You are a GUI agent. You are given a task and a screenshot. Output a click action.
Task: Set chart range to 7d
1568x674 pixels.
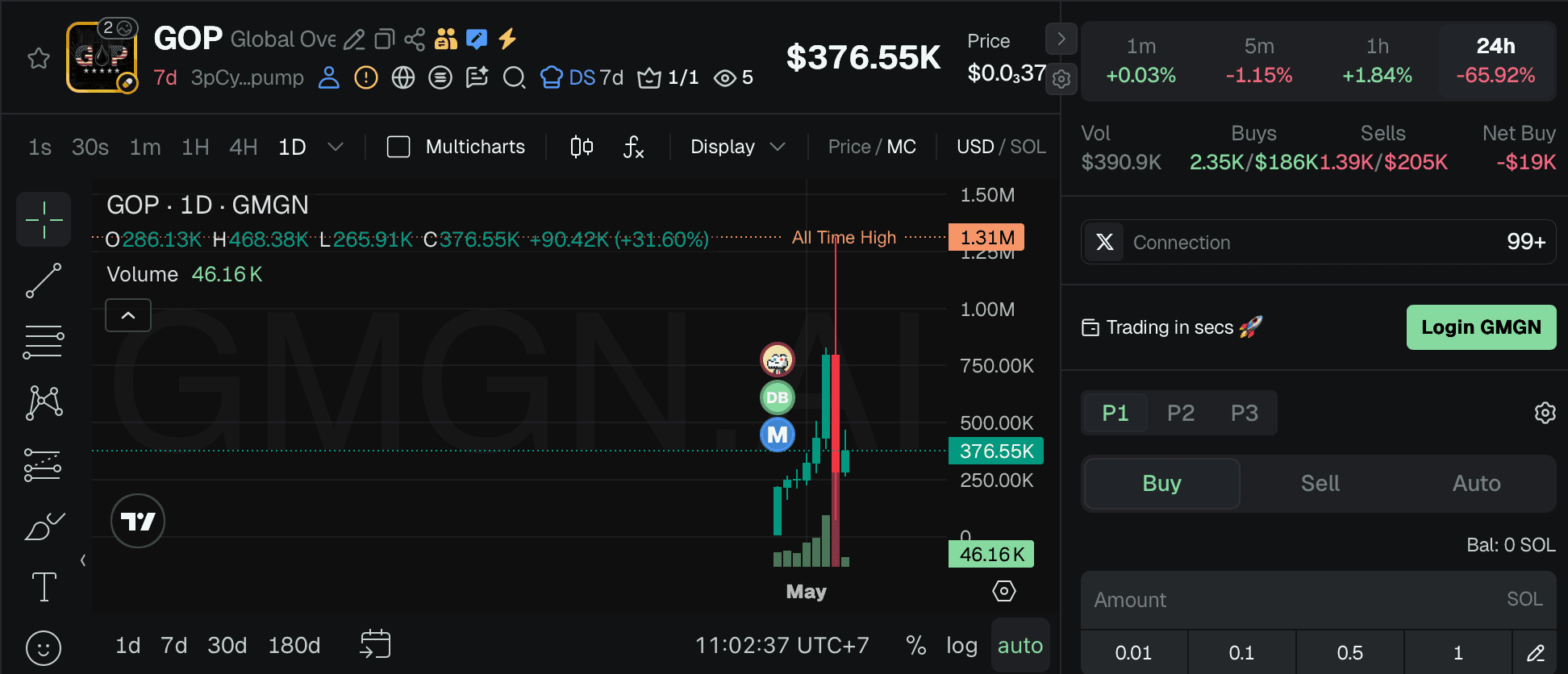click(x=173, y=646)
